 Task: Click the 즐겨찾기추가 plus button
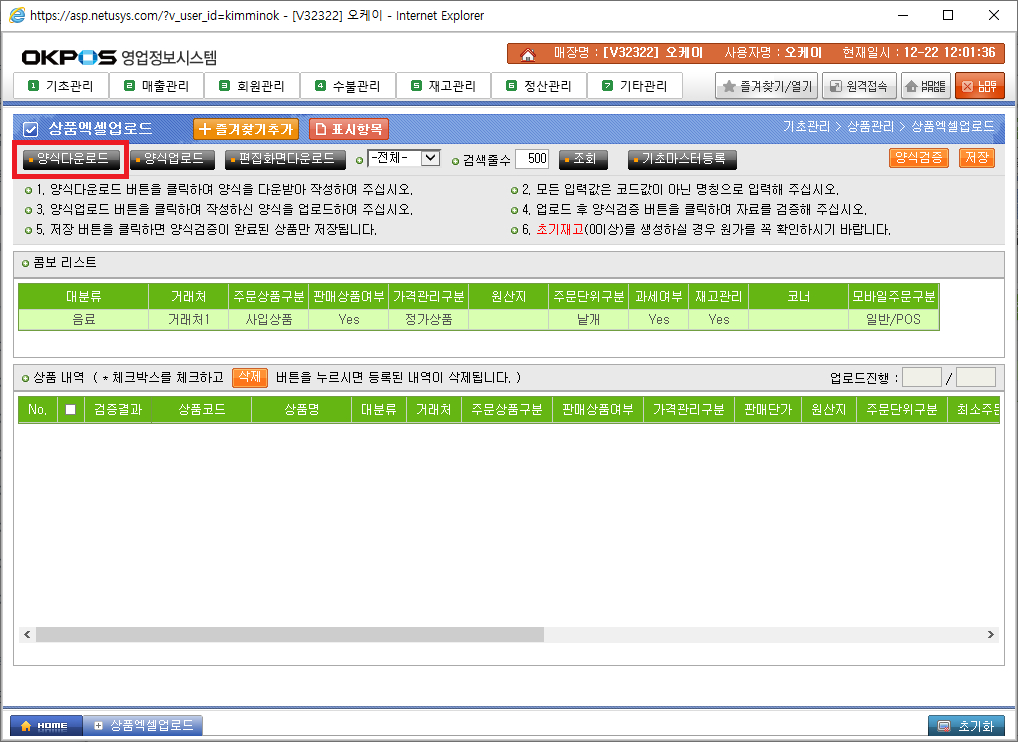pyautogui.click(x=246, y=129)
